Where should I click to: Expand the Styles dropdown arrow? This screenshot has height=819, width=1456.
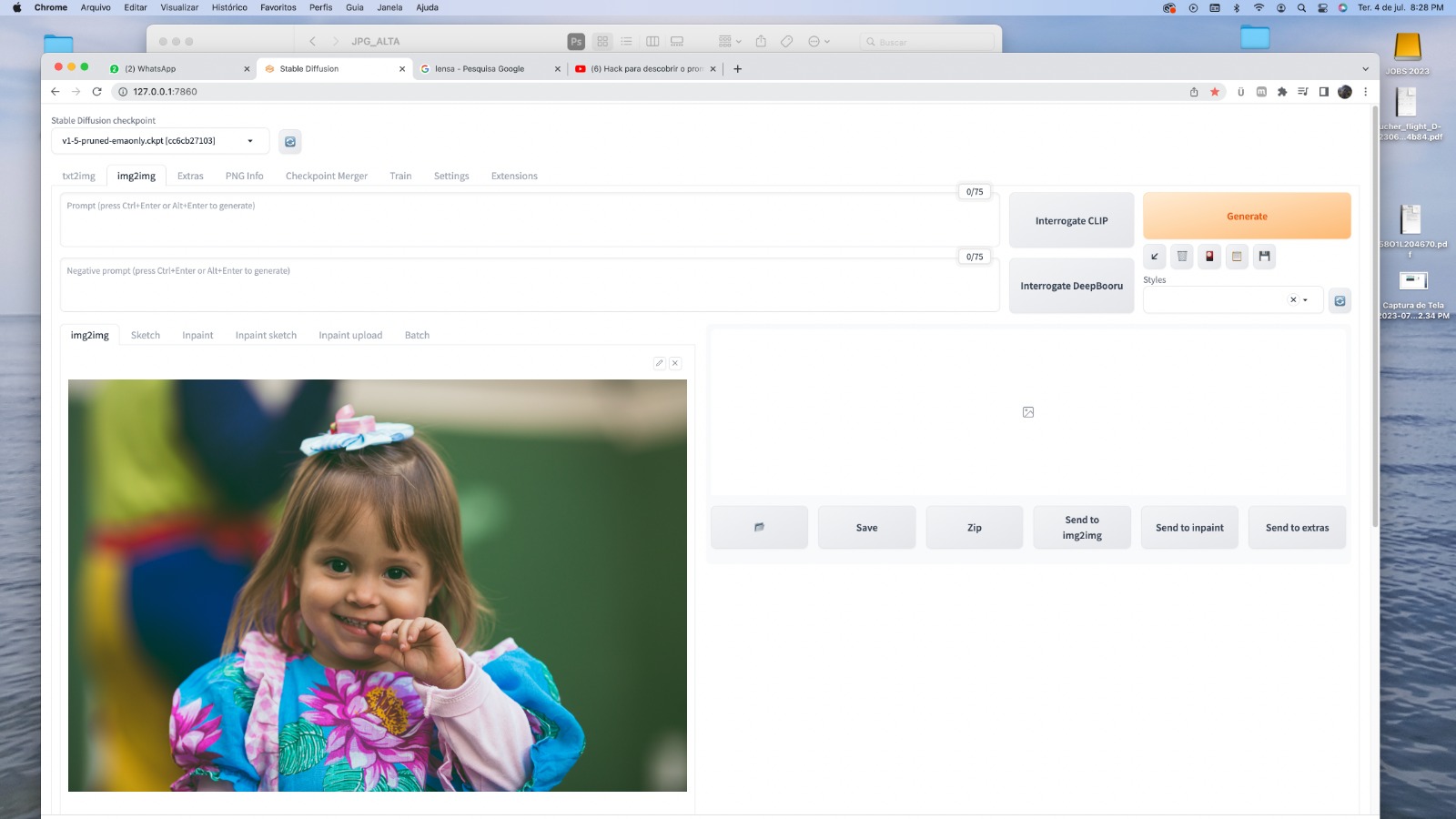coord(1306,300)
